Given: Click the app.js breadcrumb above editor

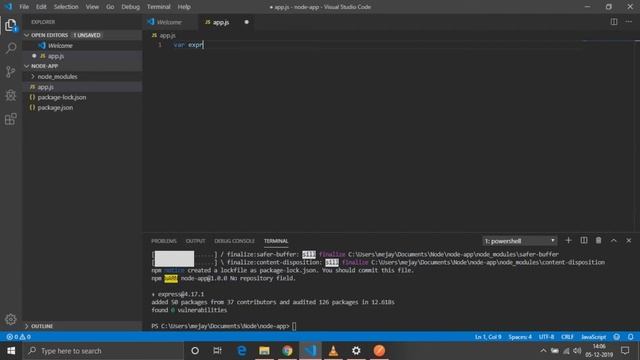Looking at the screenshot, I should (164, 36).
